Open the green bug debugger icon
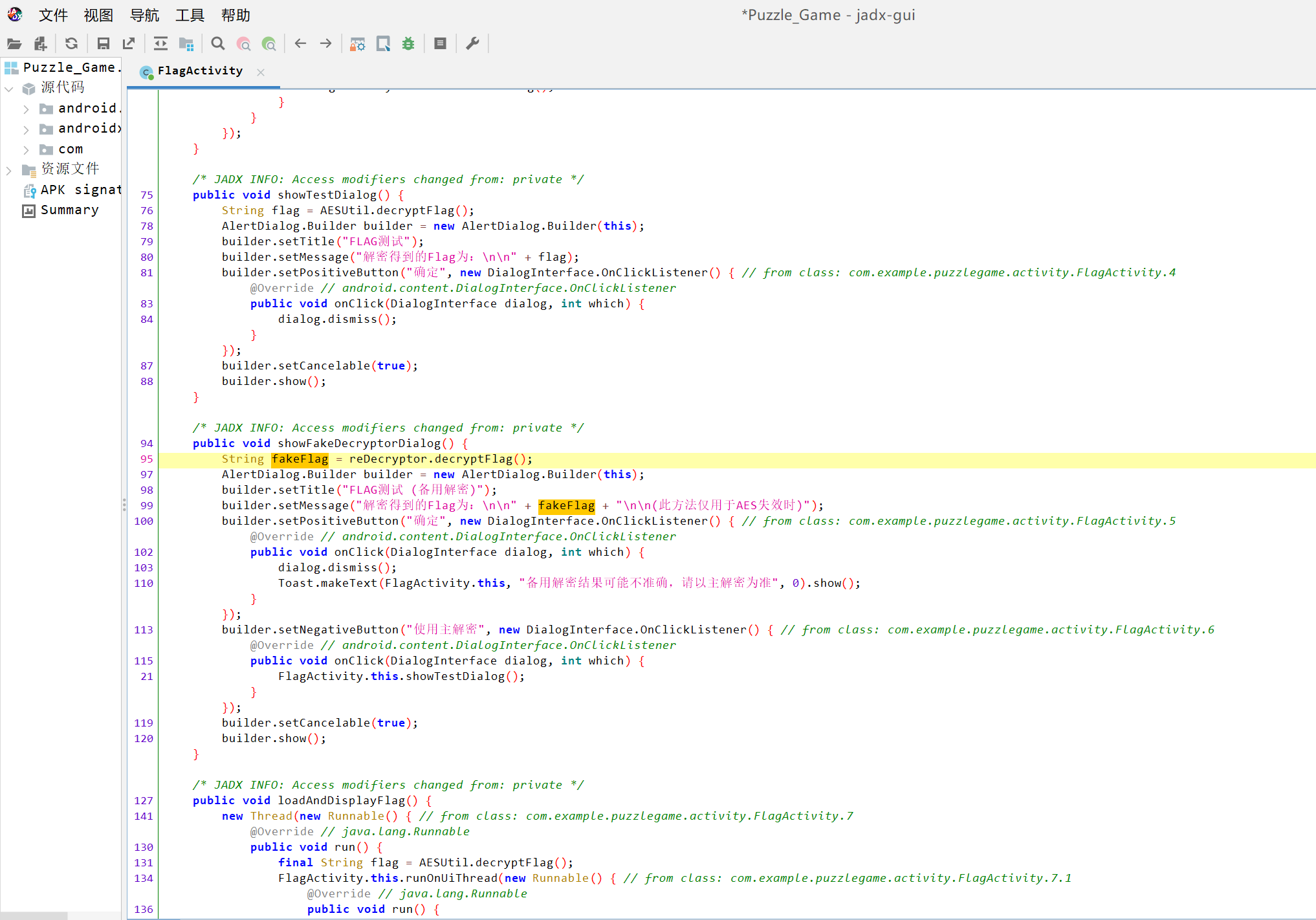 [x=408, y=44]
